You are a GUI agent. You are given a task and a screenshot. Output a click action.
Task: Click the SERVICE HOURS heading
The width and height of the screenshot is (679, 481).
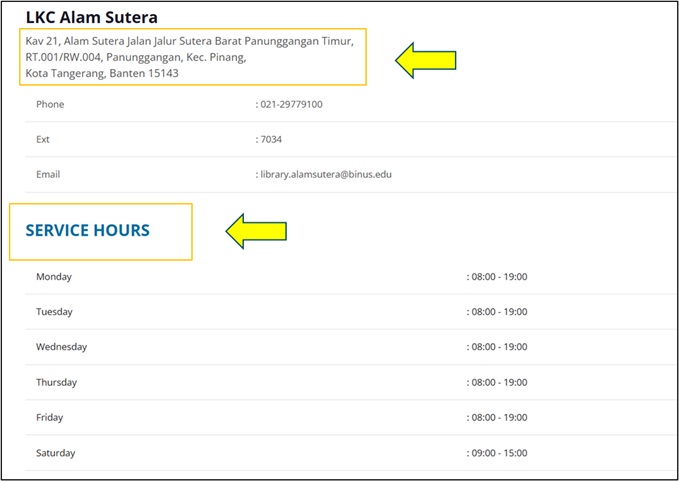click(x=88, y=231)
